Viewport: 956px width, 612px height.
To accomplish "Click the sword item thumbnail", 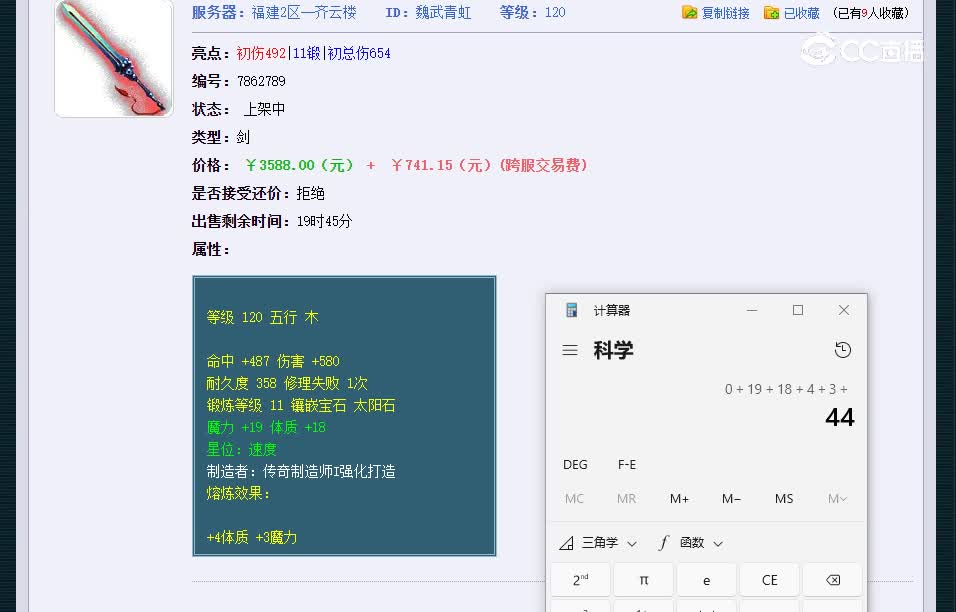I will click(x=114, y=58).
